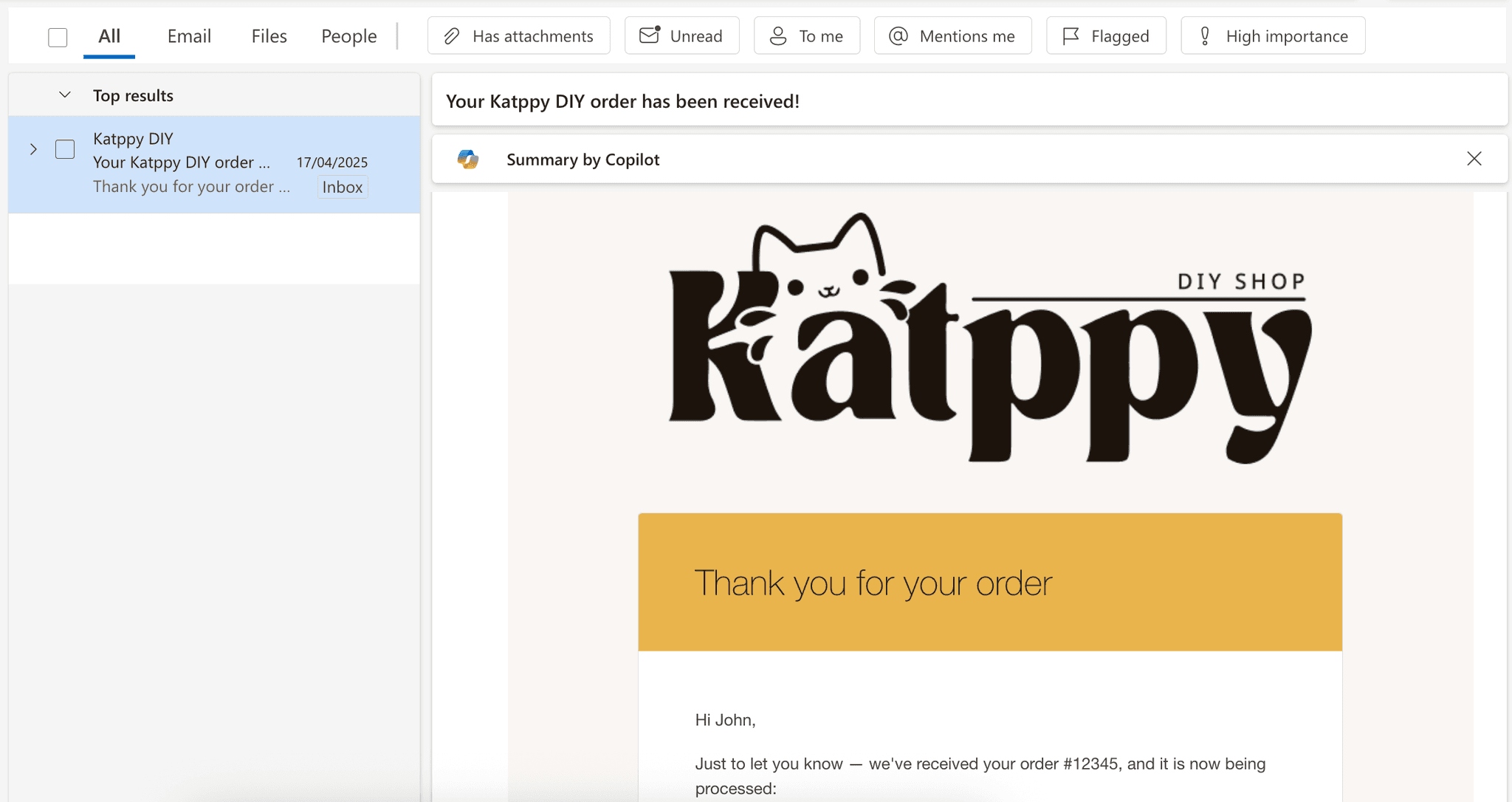
Task: Check the Katppy DIY email checkbox
Action: click(x=65, y=148)
